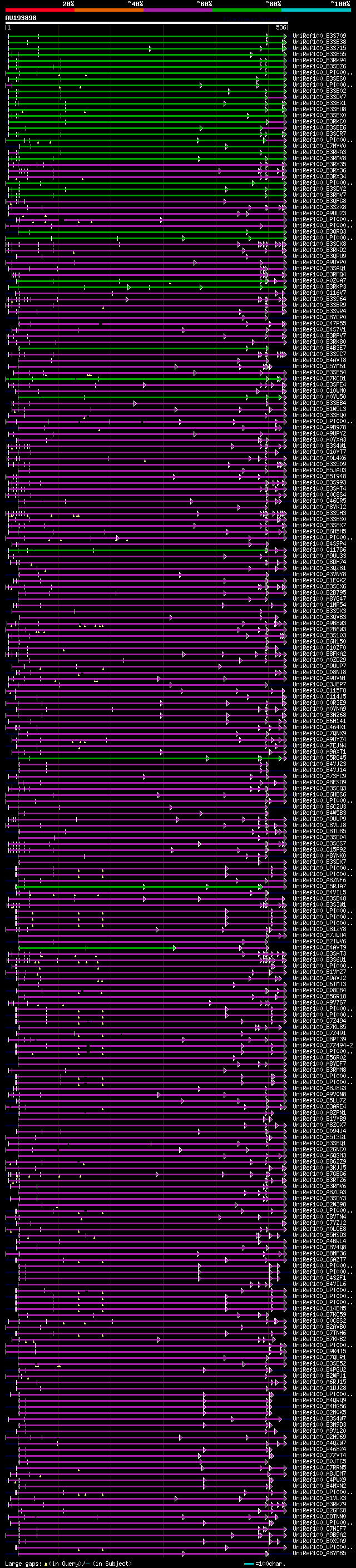Select hit label UniRef100_C1MR54

coord(319,605)
